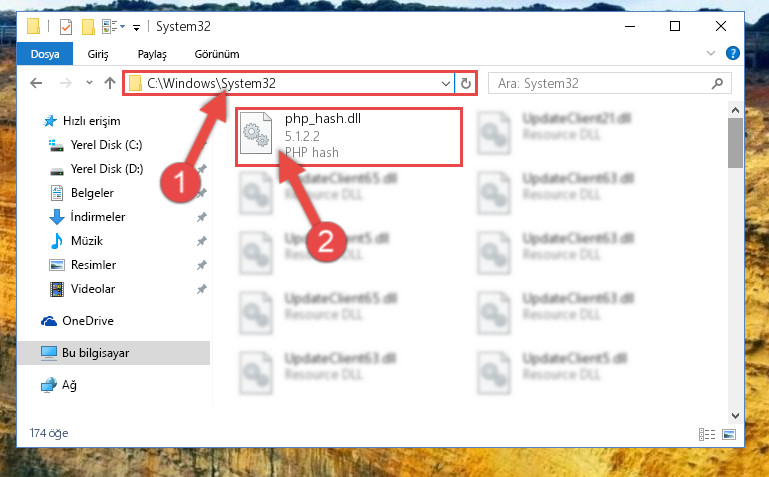Click the Properties checkmark quick access icon
The width and height of the screenshot is (769, 477).
tap(66, 26)
